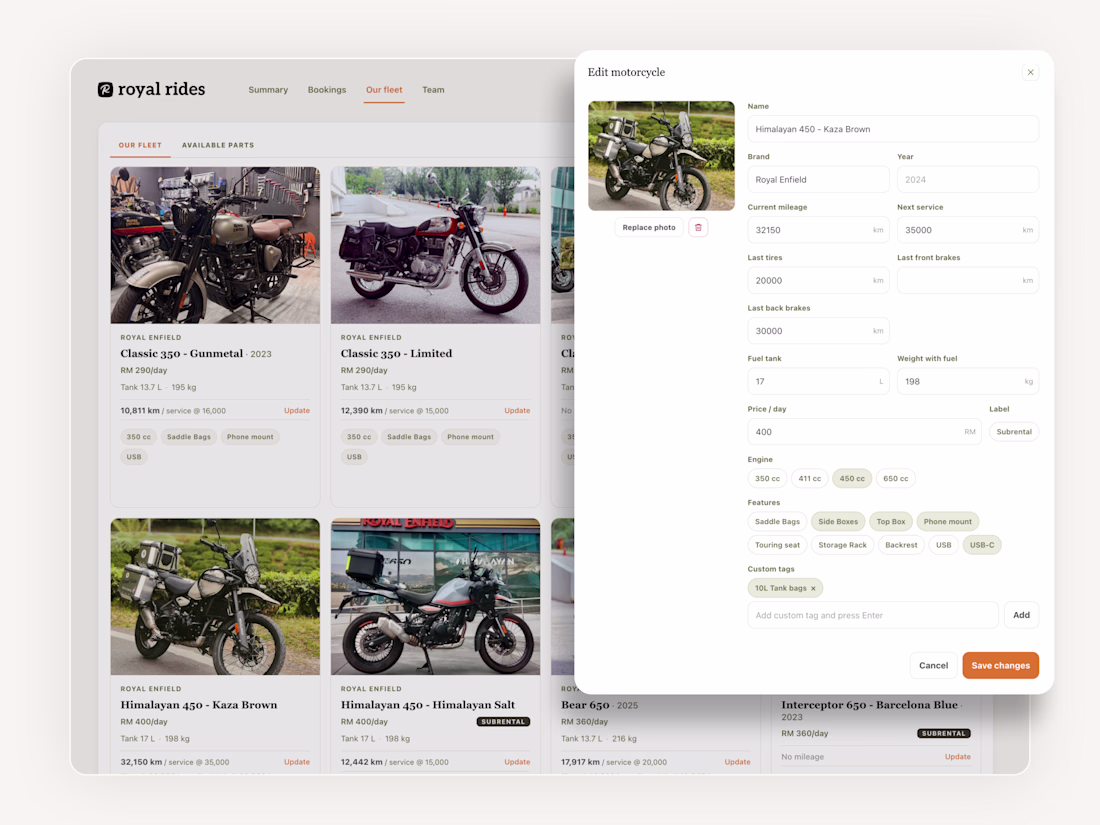Toggle the 450 cc engine option
The width and height of the screenshot is (1100, 825).
pos(852,478)
